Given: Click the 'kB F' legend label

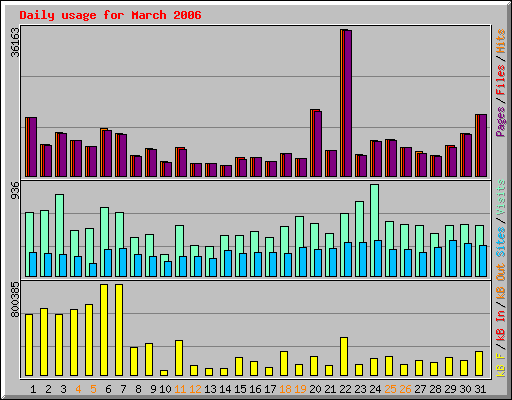Looking at the screenshot, I should (501, 365).
